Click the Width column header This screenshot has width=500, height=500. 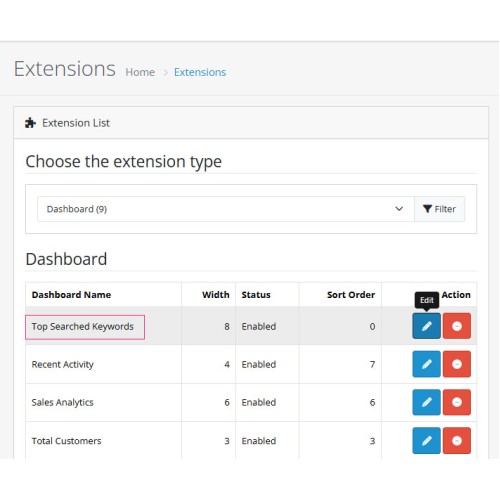point(216,295)
